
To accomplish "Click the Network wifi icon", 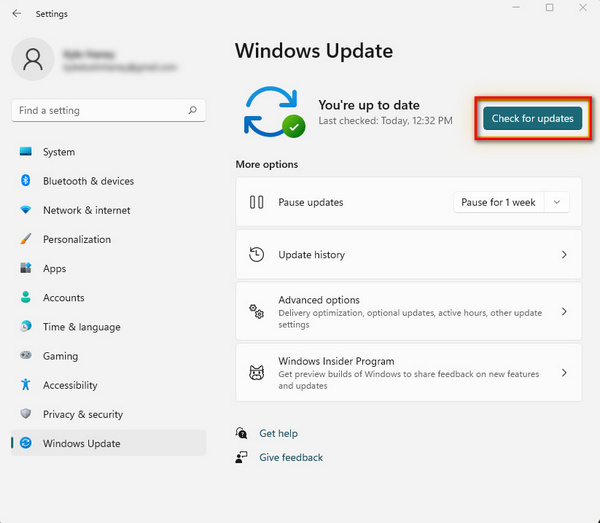I will pyautogui.click(x=26, y=210).
